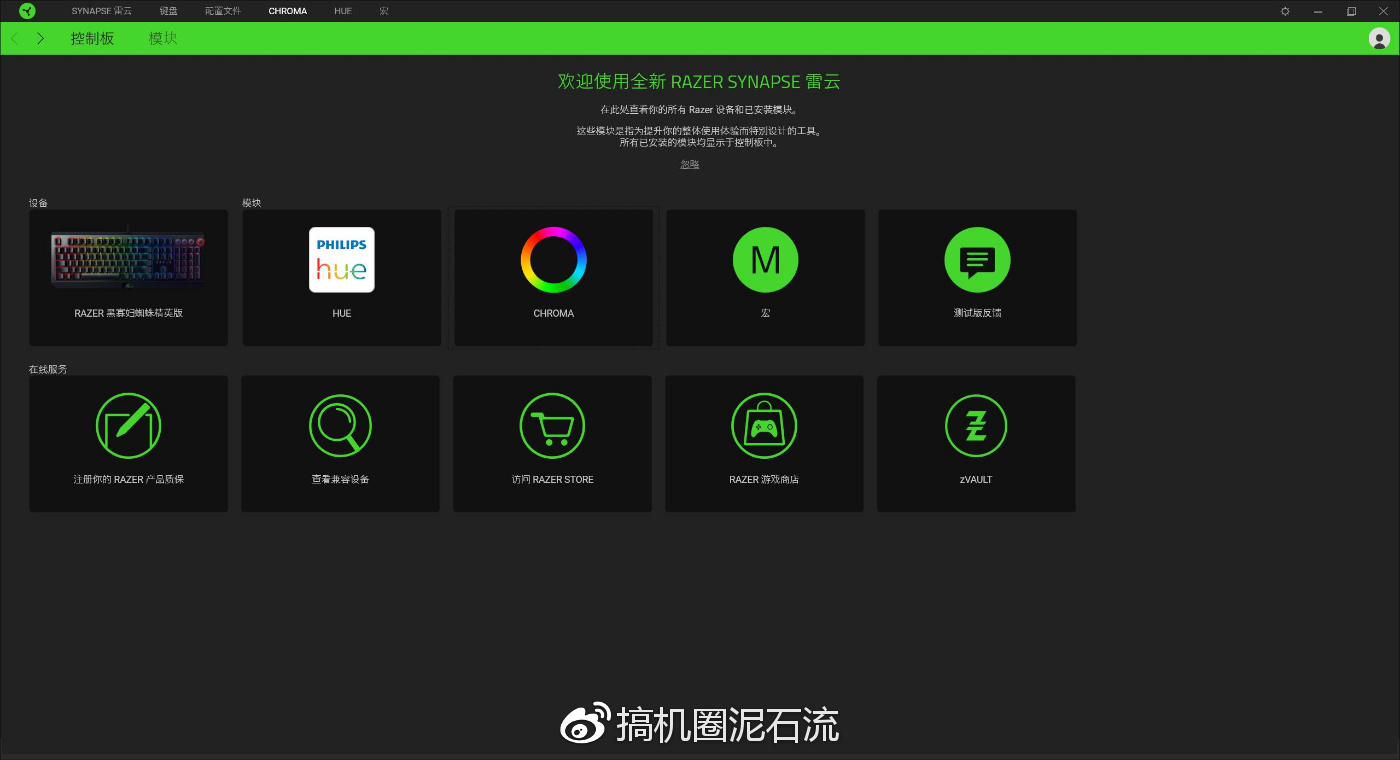Viewport: 1400px width, 760px height.
Task: Switch to the CHROMA menu item
Action: click(287, 11)
